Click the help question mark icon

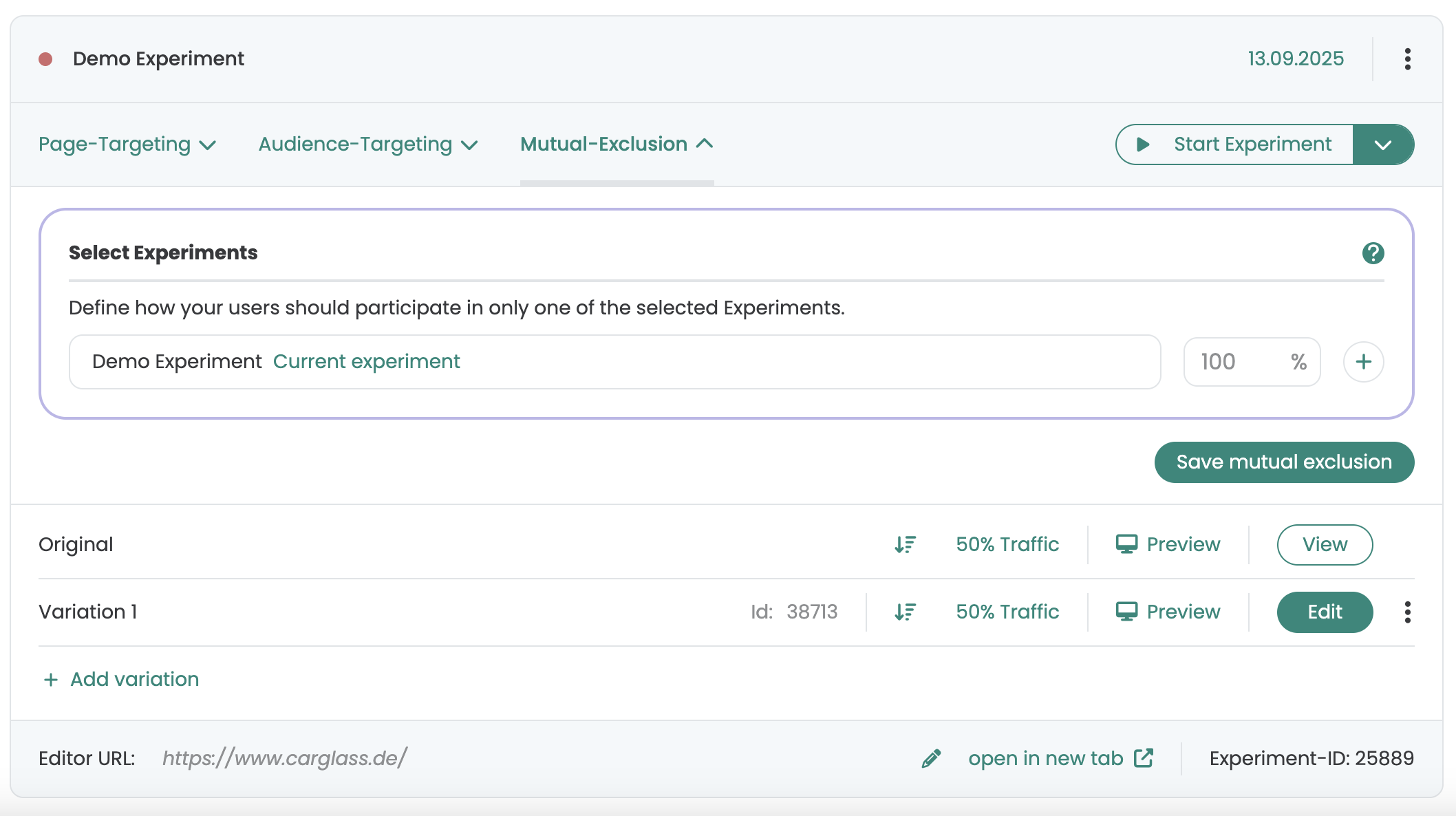pyautogui.click(x=1373, y=253)
